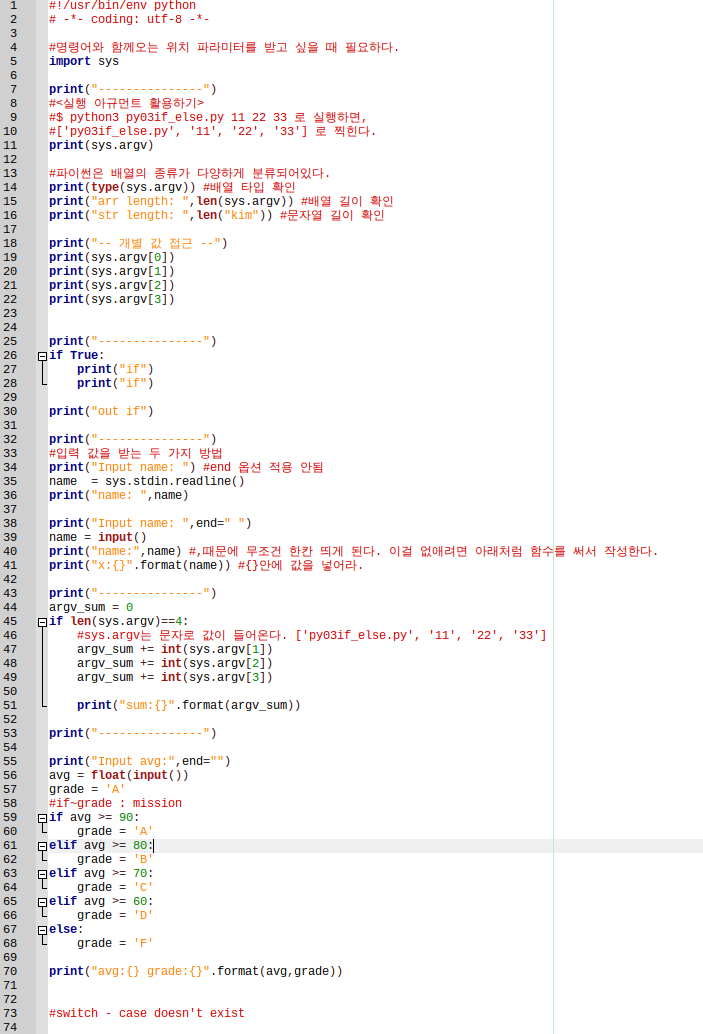Click the "#switch - case doesn't exist" comment
Viewport: 703px width, 1034px height.
coord(146,1014)
